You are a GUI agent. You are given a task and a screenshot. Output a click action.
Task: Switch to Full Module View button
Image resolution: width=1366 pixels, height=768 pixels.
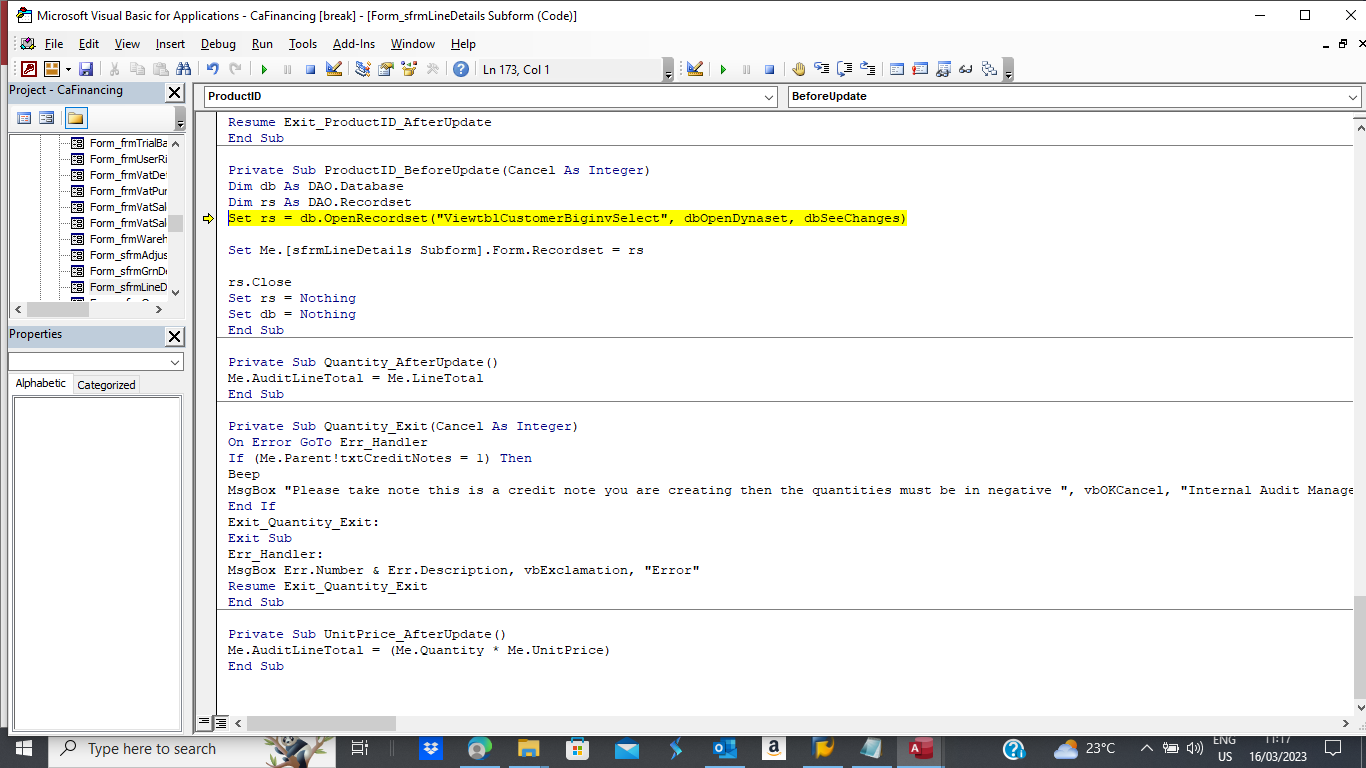[x=221, y=722]
